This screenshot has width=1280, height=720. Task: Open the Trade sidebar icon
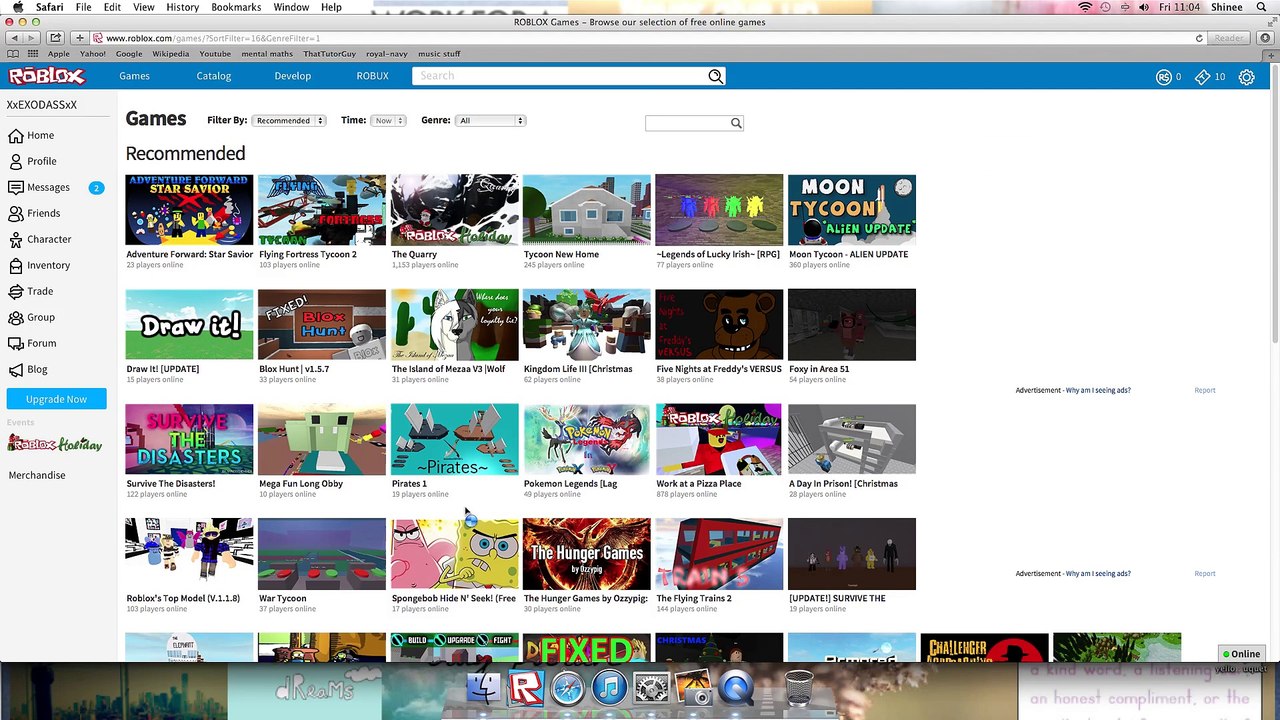[x=16, y=291]
